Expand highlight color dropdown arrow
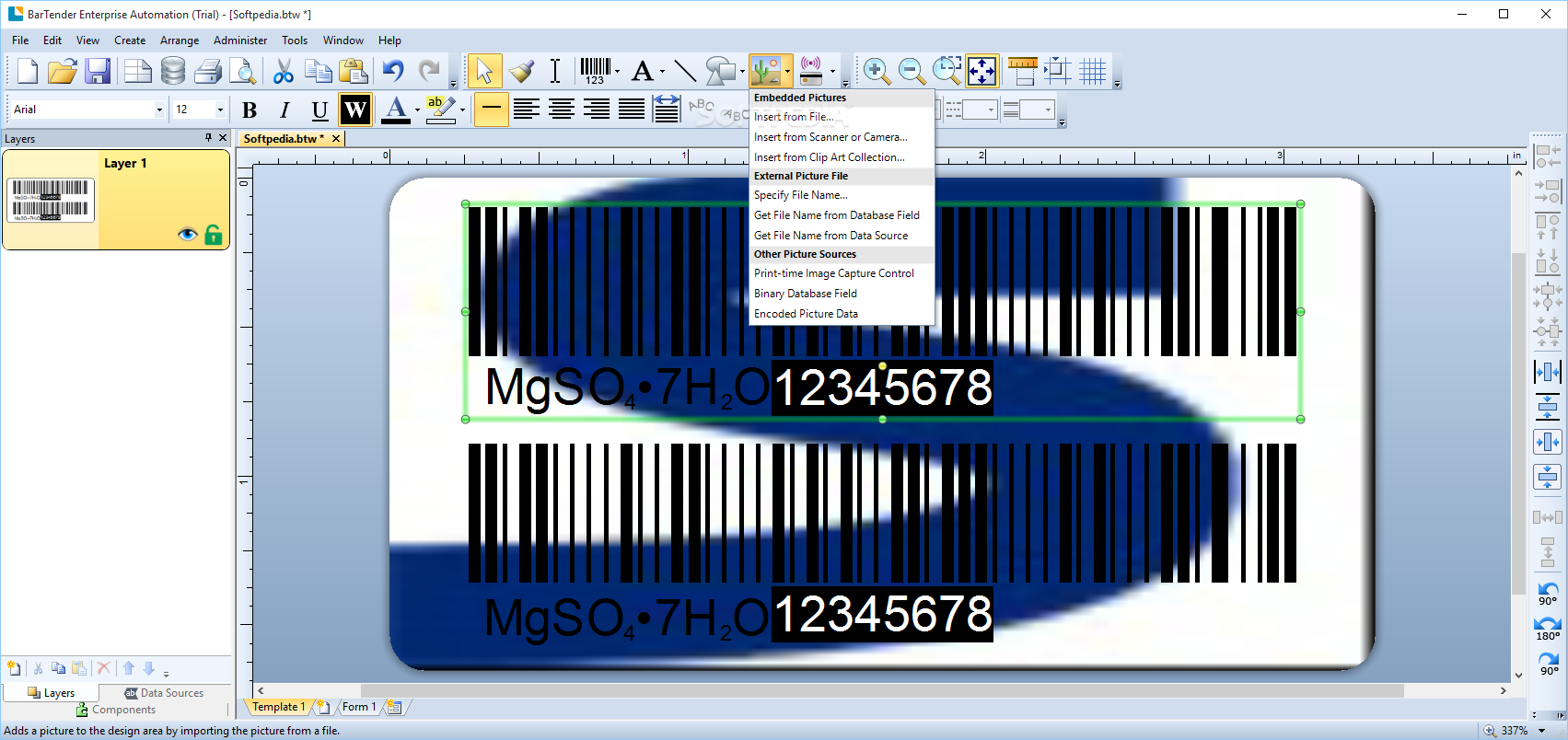 [462, 110]
